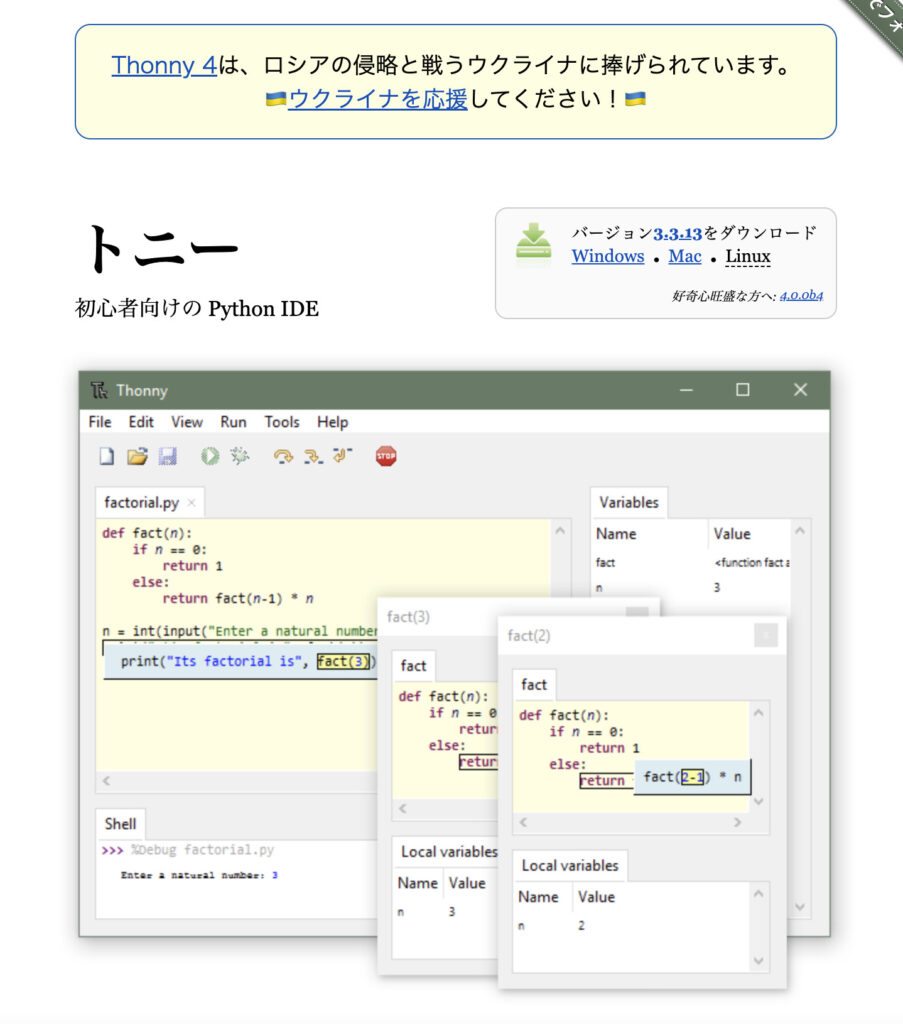903x1024 pixels.
Task: Follow the Thonny 4 link in the banner
Action: click(163, 65)
